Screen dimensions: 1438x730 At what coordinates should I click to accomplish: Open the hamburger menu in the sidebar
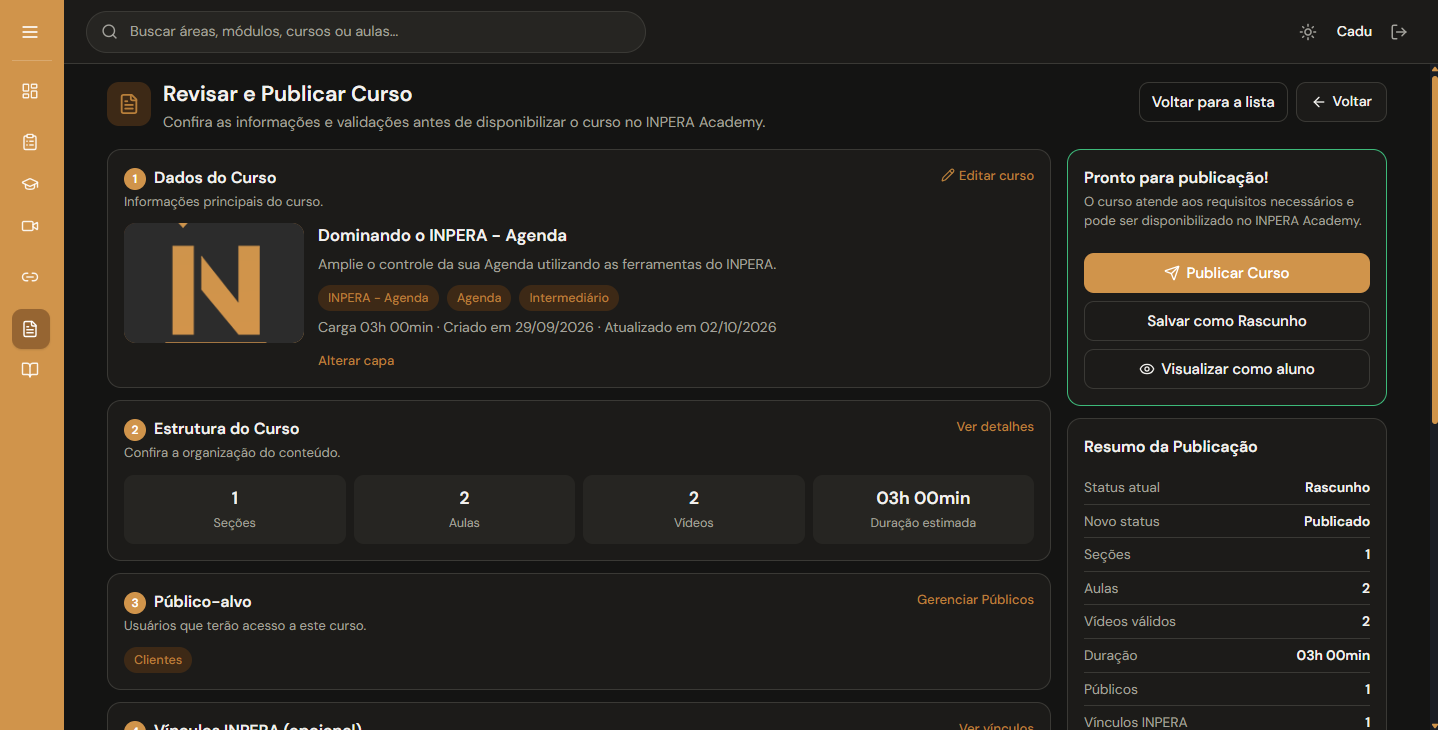coord(30,32)
